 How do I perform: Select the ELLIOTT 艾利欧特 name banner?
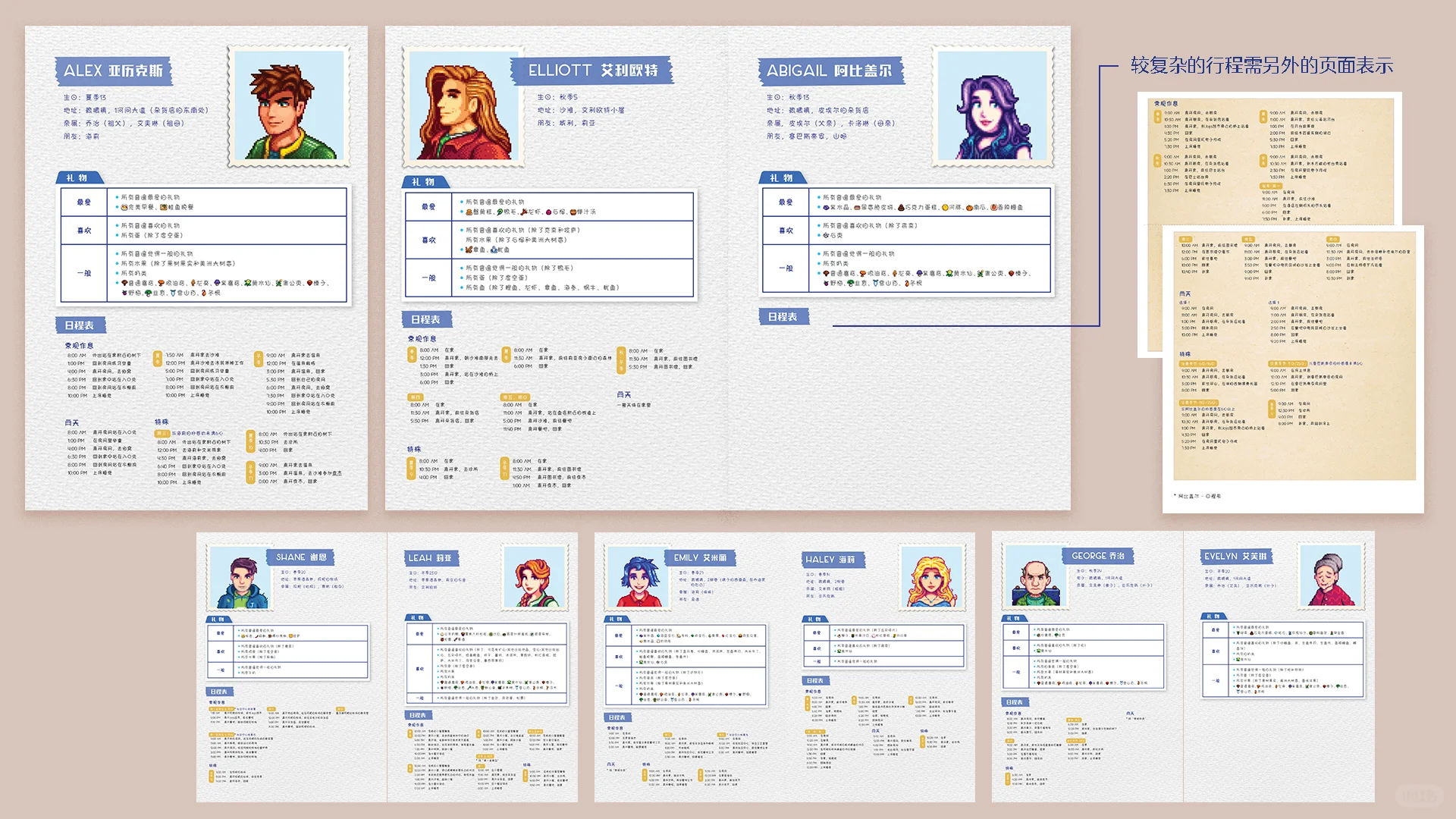pos(593,71)
